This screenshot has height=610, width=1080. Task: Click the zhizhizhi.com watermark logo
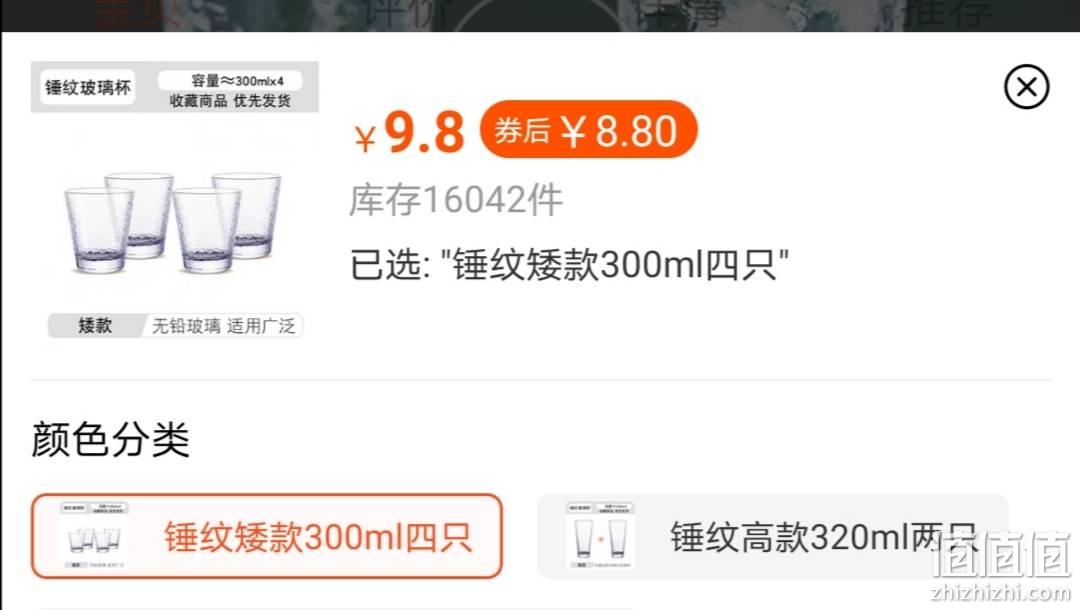coord(1000,566)
